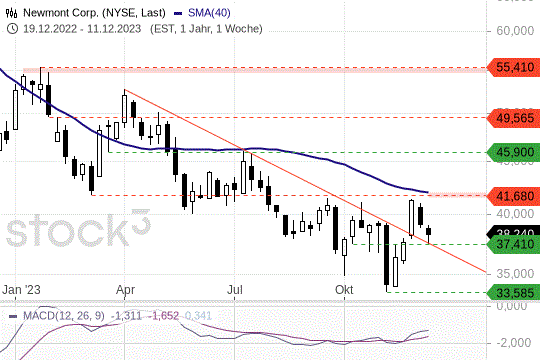Click the 37,410 green price tag
The image size is (540, 360).
(514, 245)
